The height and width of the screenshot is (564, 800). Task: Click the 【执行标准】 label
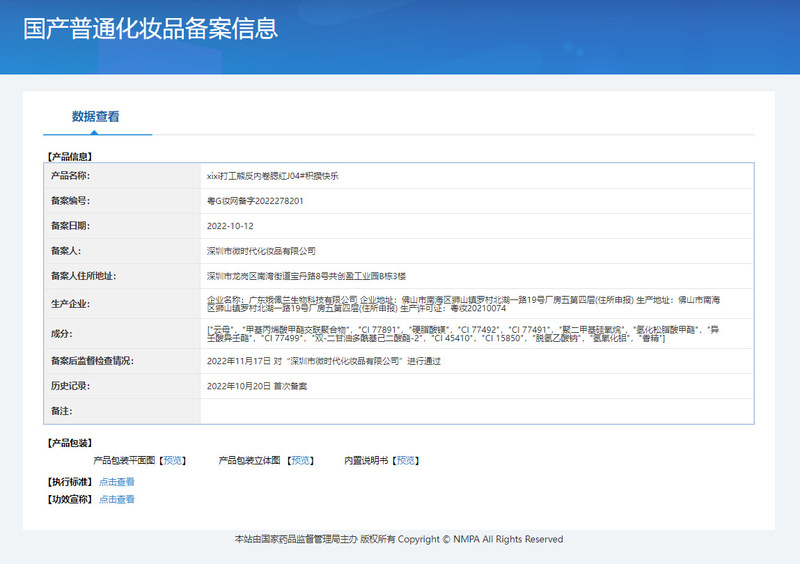click(70, 482)
